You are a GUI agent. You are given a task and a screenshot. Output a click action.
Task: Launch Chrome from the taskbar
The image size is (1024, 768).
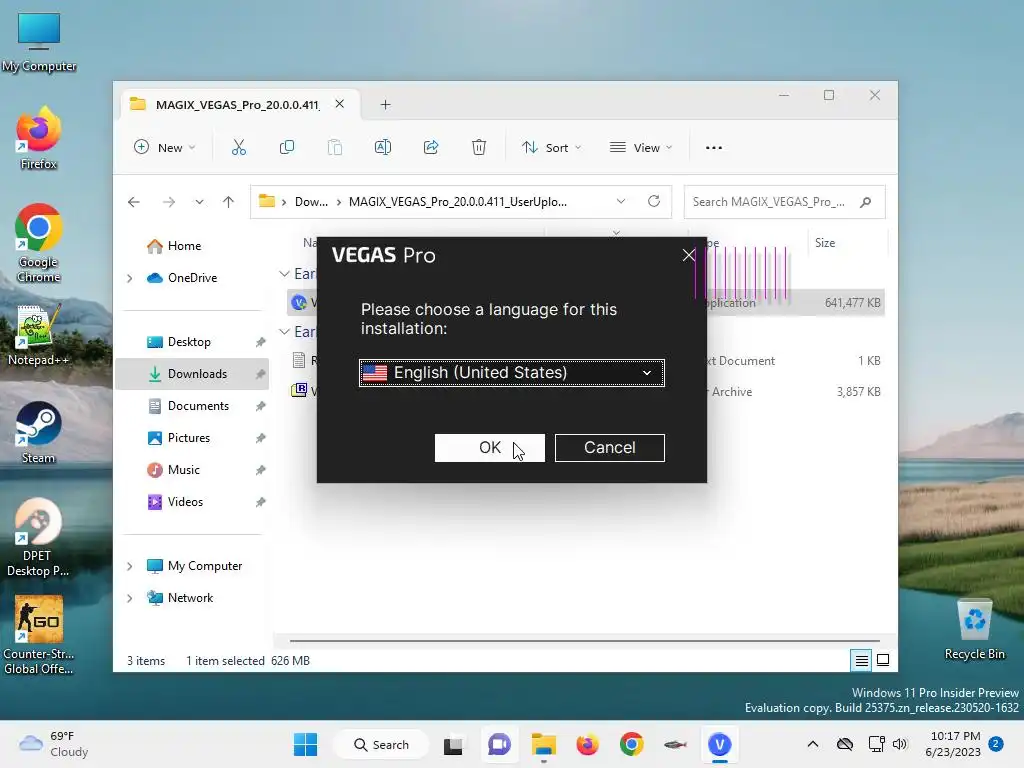[632, 744]
